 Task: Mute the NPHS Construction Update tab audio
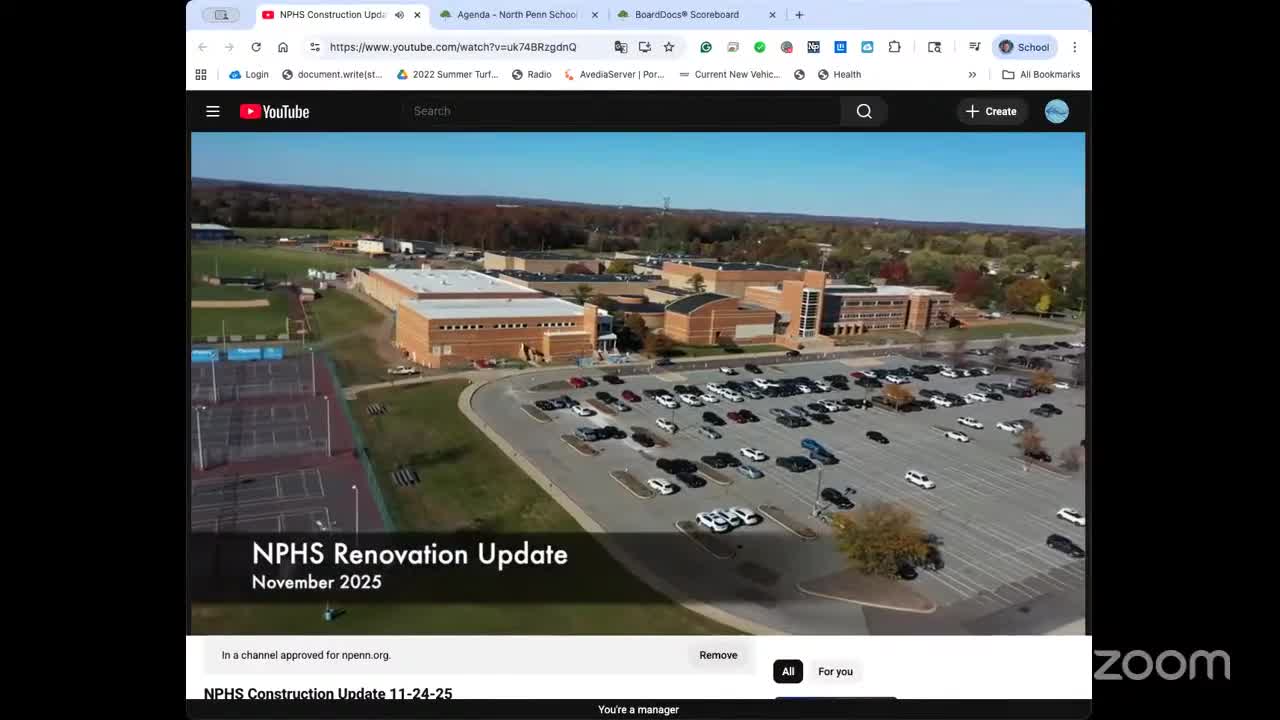tap(399, 15)
